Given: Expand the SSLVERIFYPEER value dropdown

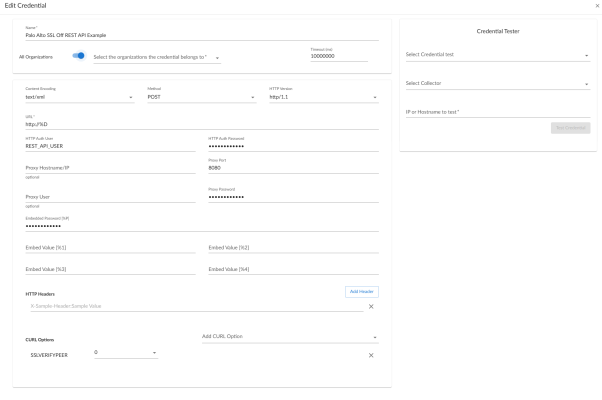Looking at the screenshot, I should click(x=125, y=353).
